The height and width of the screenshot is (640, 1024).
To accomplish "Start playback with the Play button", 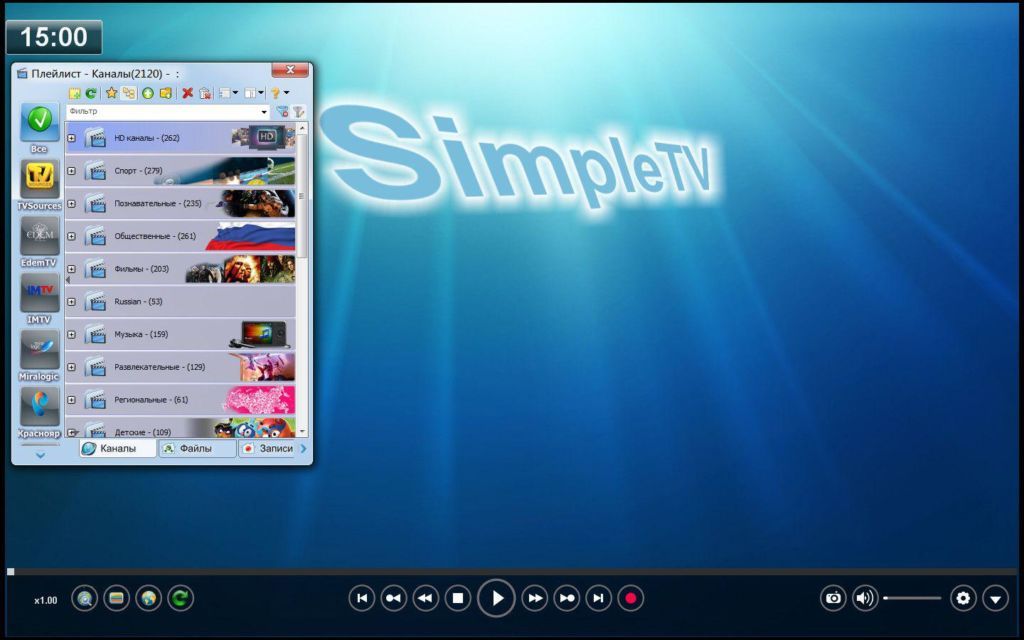I will [496, 598].
